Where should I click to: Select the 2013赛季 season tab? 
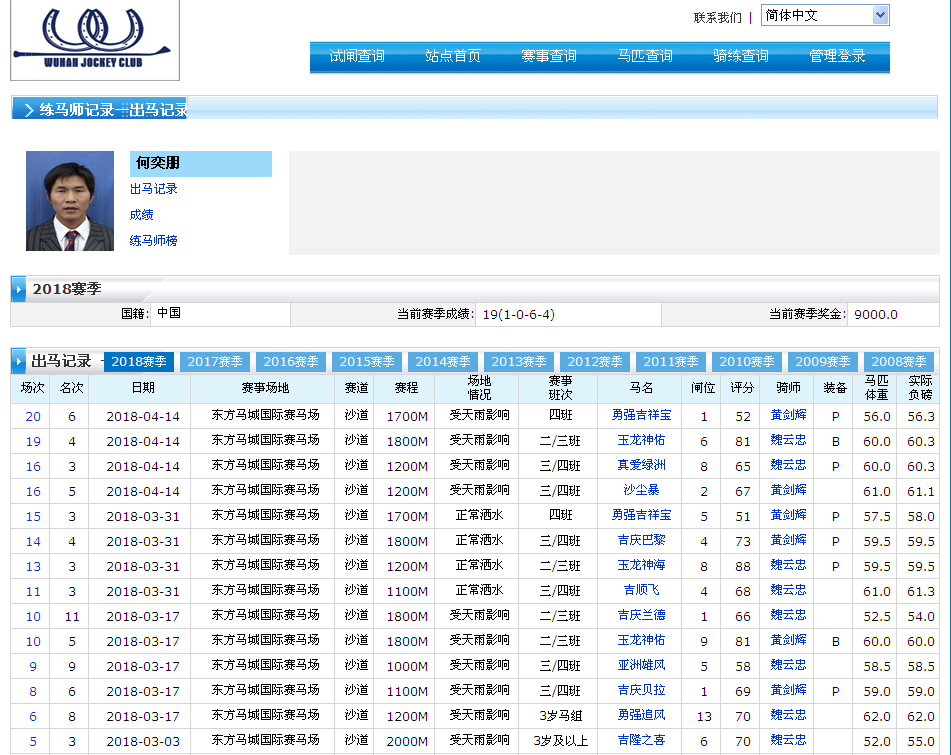click(x=519, y=362)
